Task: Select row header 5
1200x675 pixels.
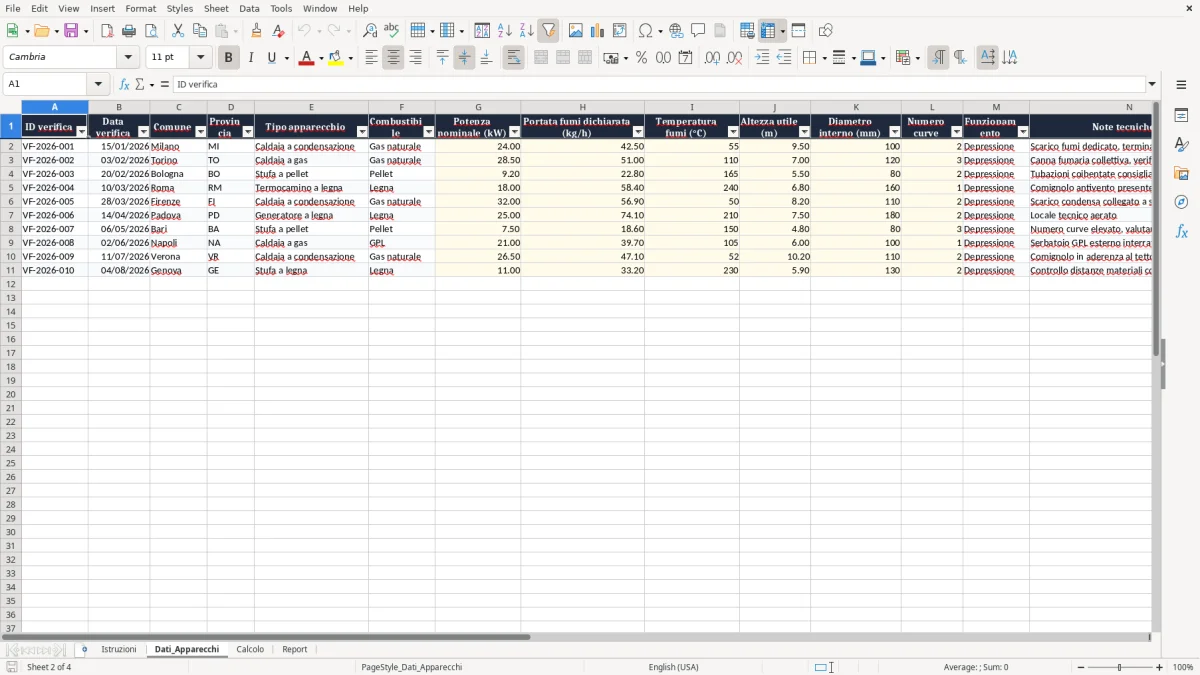Action: click(11, 188)
